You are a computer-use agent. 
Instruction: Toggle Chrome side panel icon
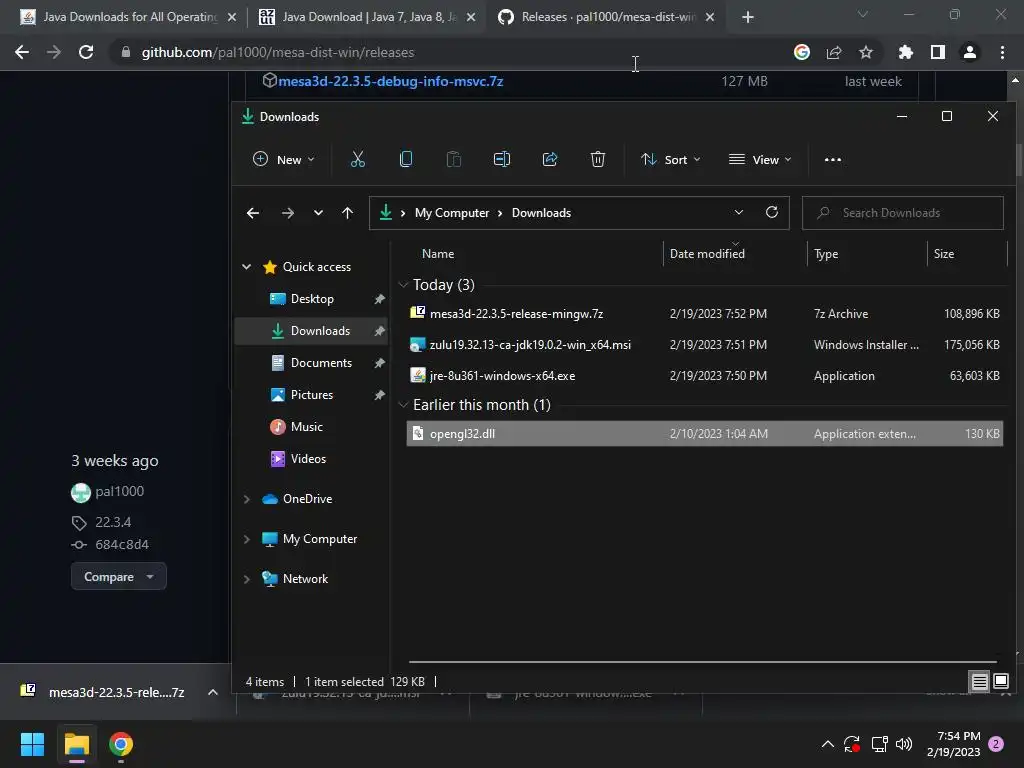tap(938, 52)
